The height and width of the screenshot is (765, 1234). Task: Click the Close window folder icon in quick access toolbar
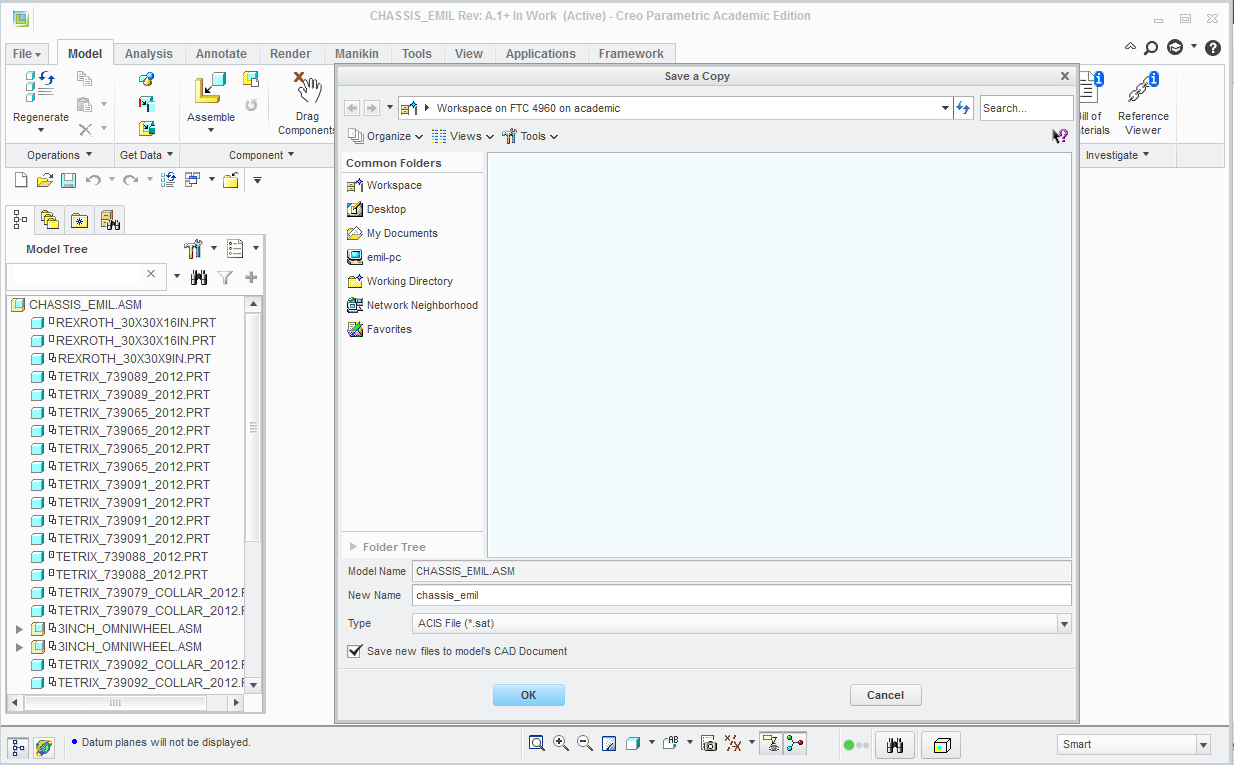click(x=231, y=180)
